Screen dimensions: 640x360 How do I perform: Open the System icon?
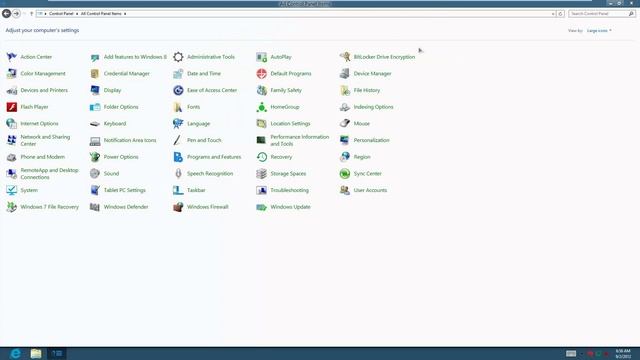[11, 190]
